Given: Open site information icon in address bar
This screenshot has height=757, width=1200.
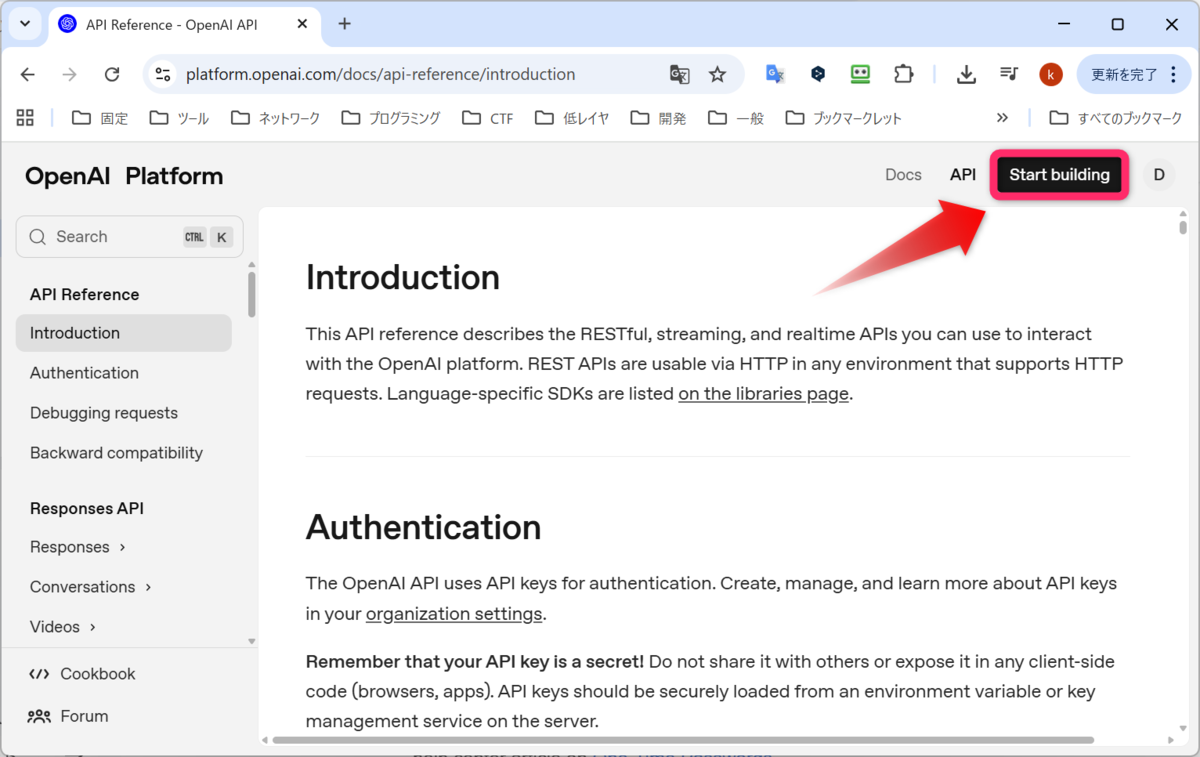Looking at the screenshot, I should (x=162, y=74).
